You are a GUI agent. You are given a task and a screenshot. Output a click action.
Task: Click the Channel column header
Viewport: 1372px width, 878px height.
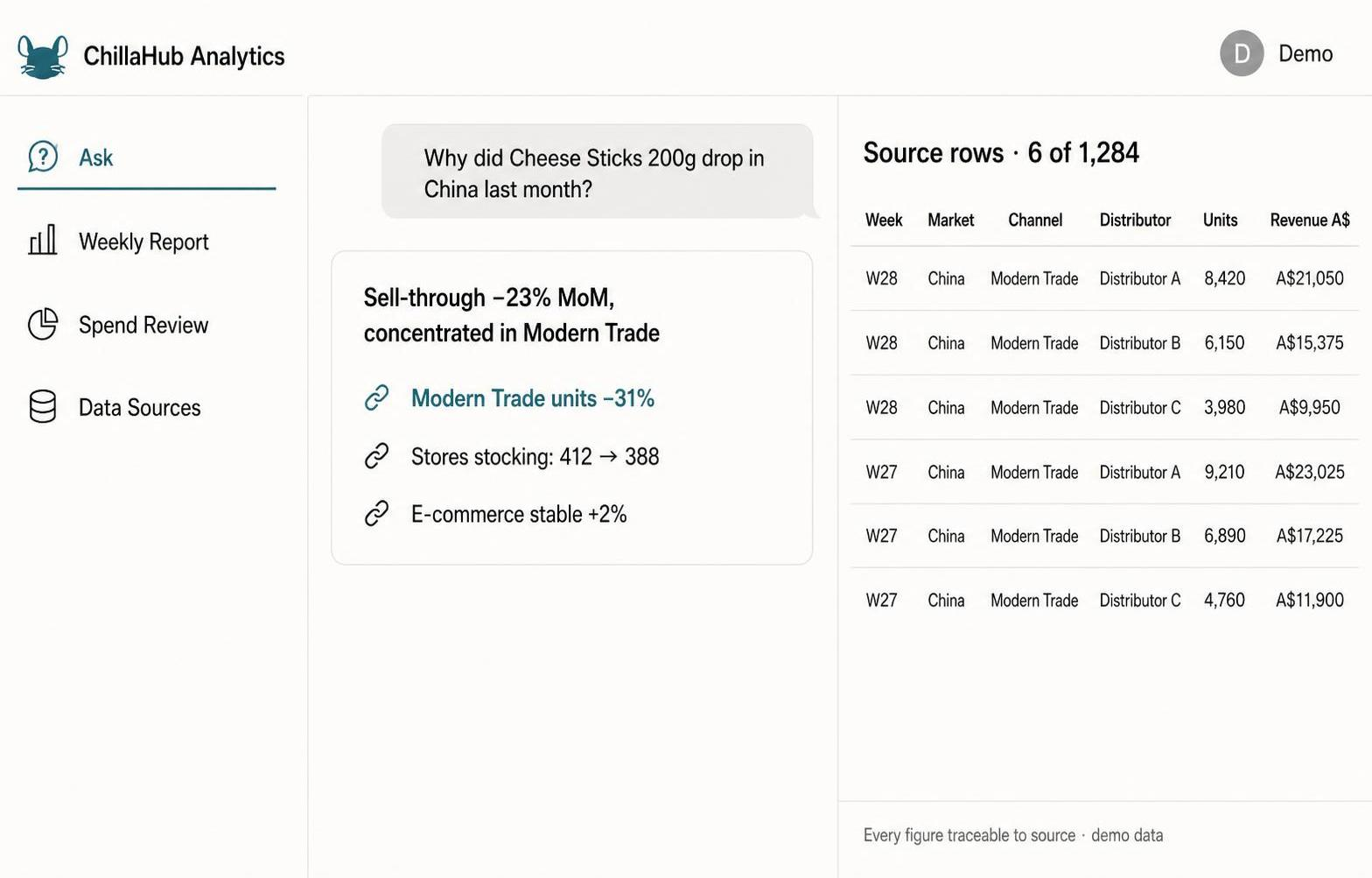1035,221
